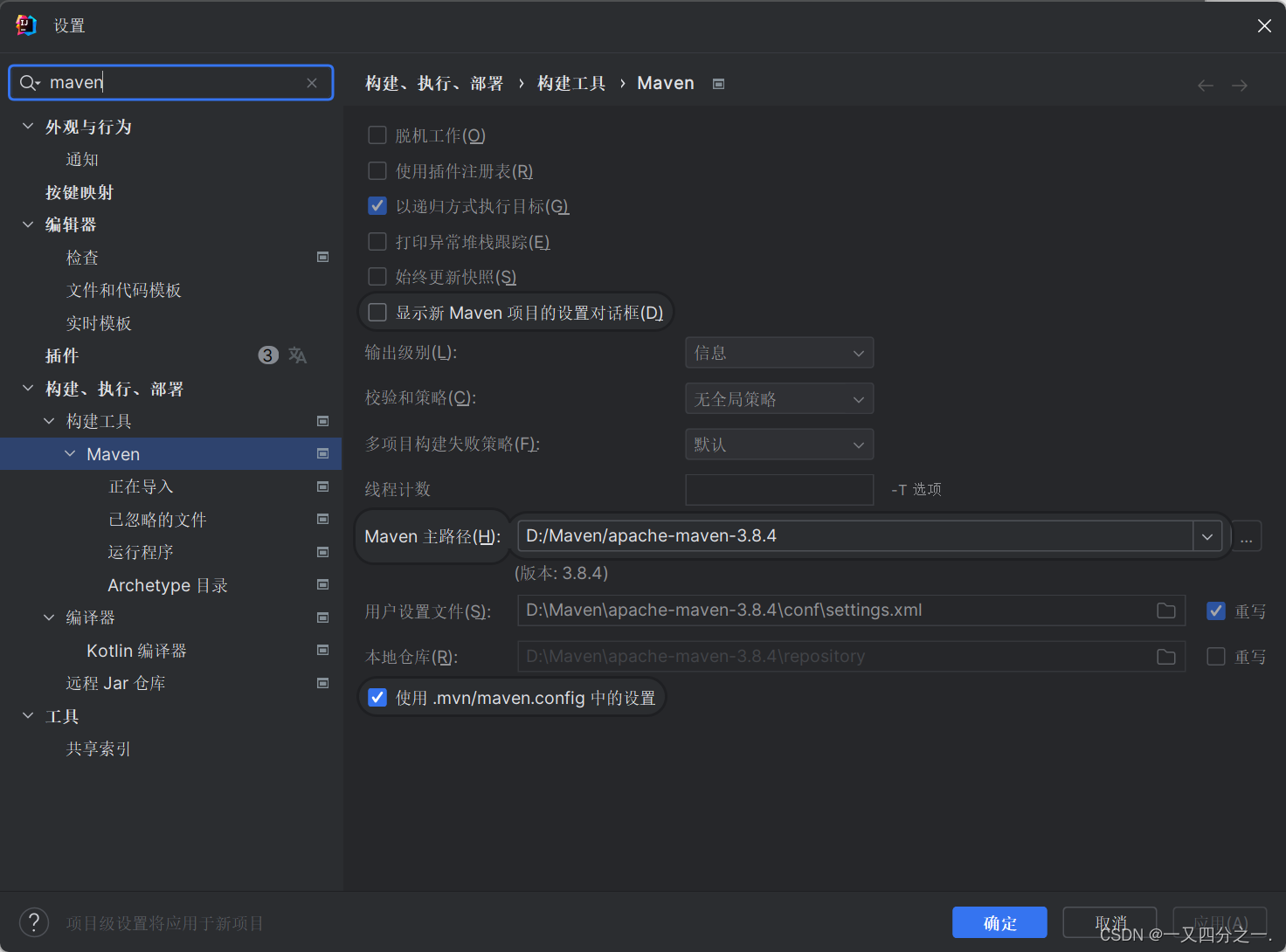Click project-level icon on Maven tree row
Image resolution: width=1286 pixels, height=952 pixels.
point(322,453)
